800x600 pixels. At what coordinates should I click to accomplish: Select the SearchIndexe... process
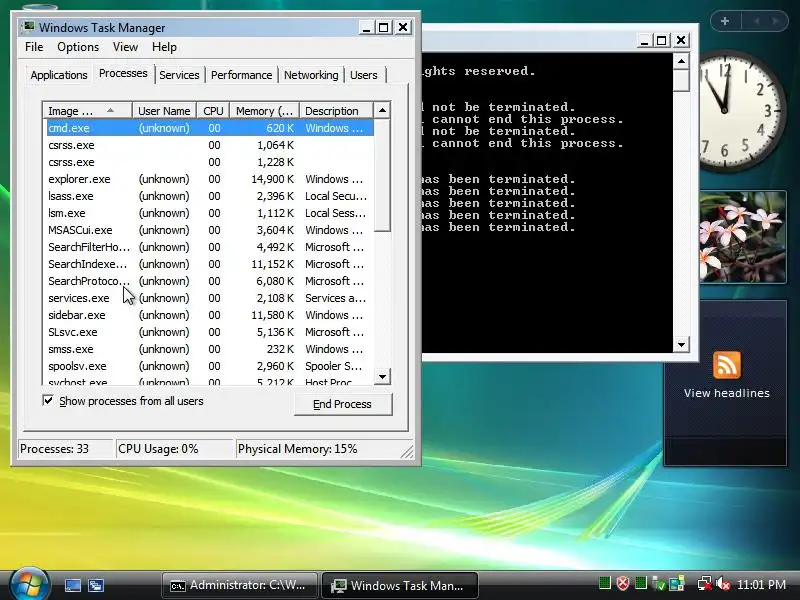210,264
